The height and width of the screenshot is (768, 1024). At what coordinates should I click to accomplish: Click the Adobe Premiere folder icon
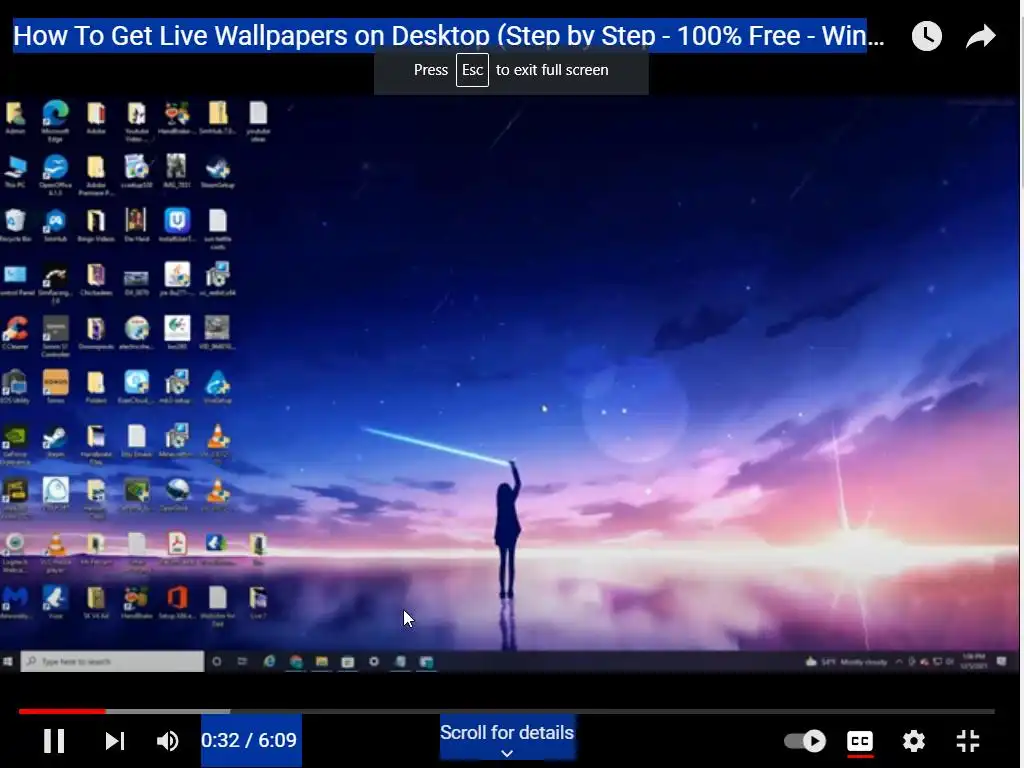pyautogui.click(x=96, y=174)
